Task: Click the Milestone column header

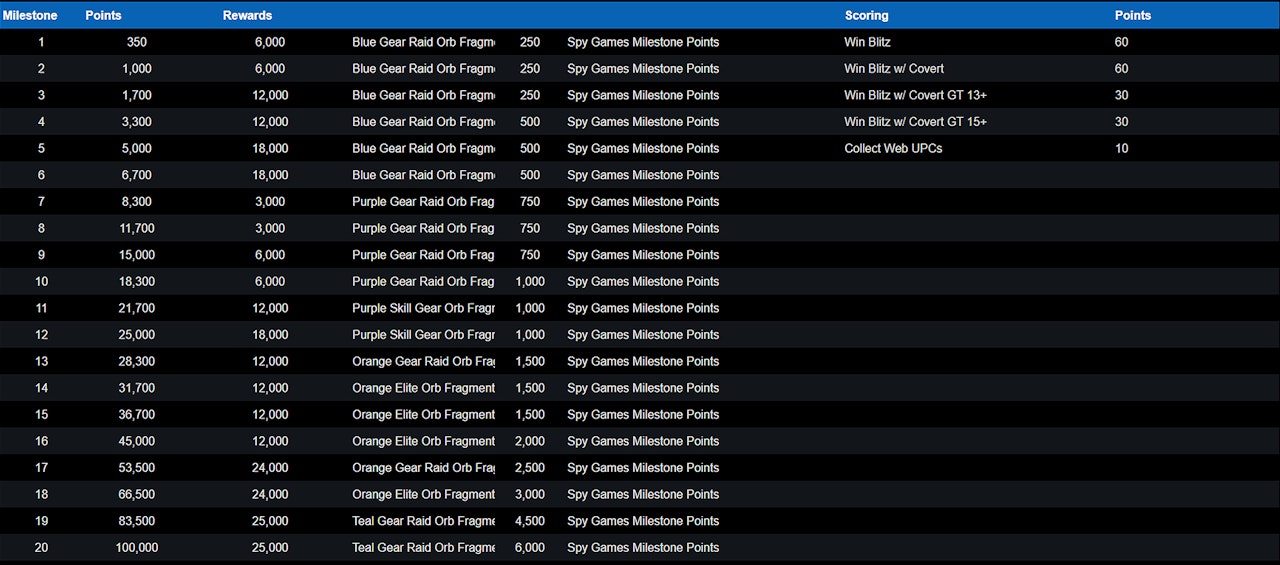Action: (30, 15)
